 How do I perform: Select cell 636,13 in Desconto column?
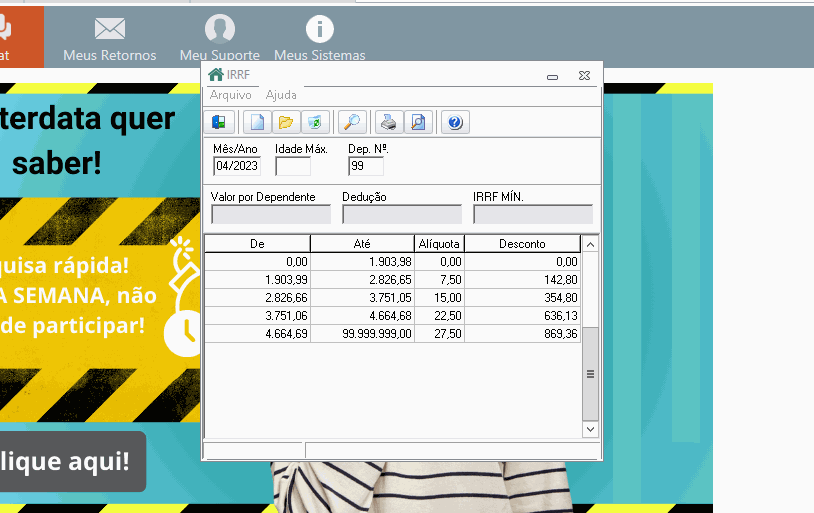[522, 316]
